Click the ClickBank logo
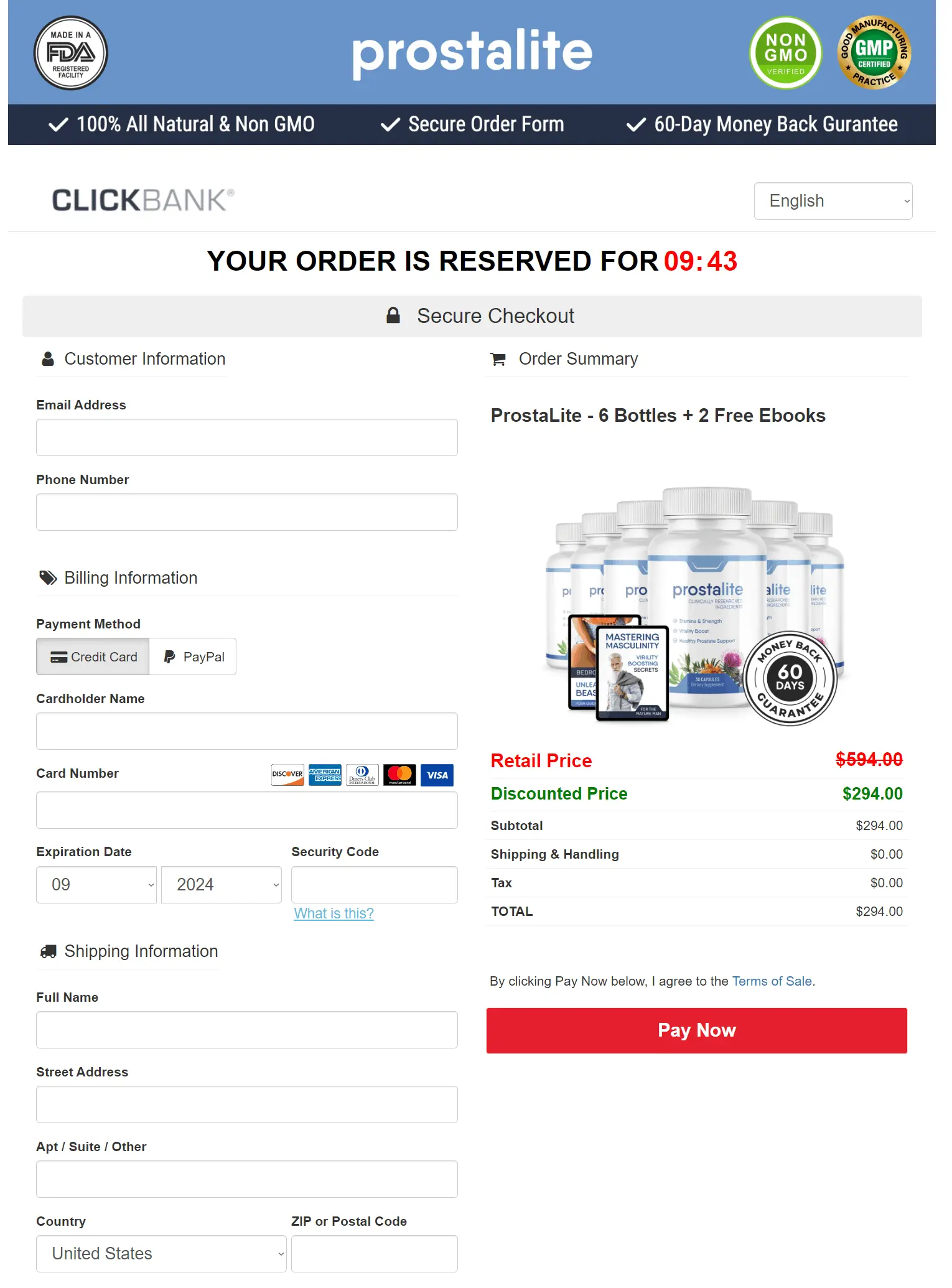The image size is (952, 1288). click(143, 200)
